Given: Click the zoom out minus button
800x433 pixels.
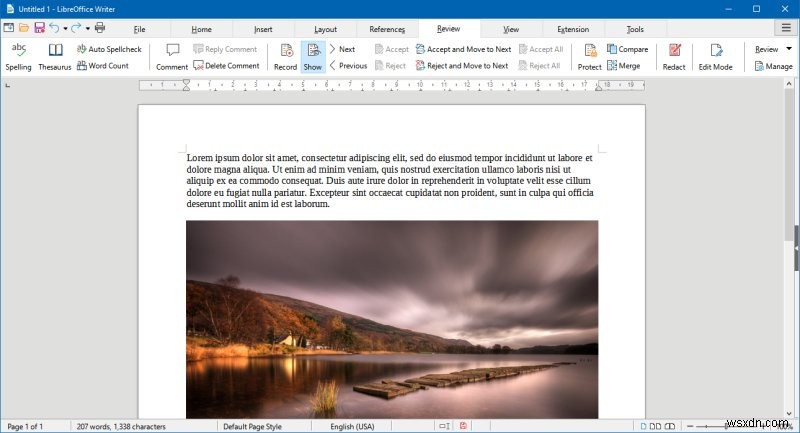Looking at the screenshot, I should tap(690, 426).
